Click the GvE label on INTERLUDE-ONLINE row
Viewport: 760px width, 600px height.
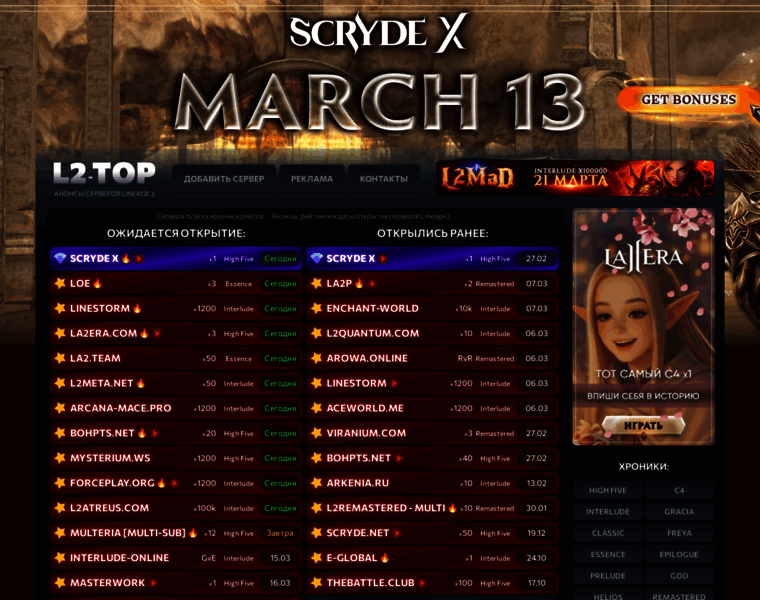(208, 558)
